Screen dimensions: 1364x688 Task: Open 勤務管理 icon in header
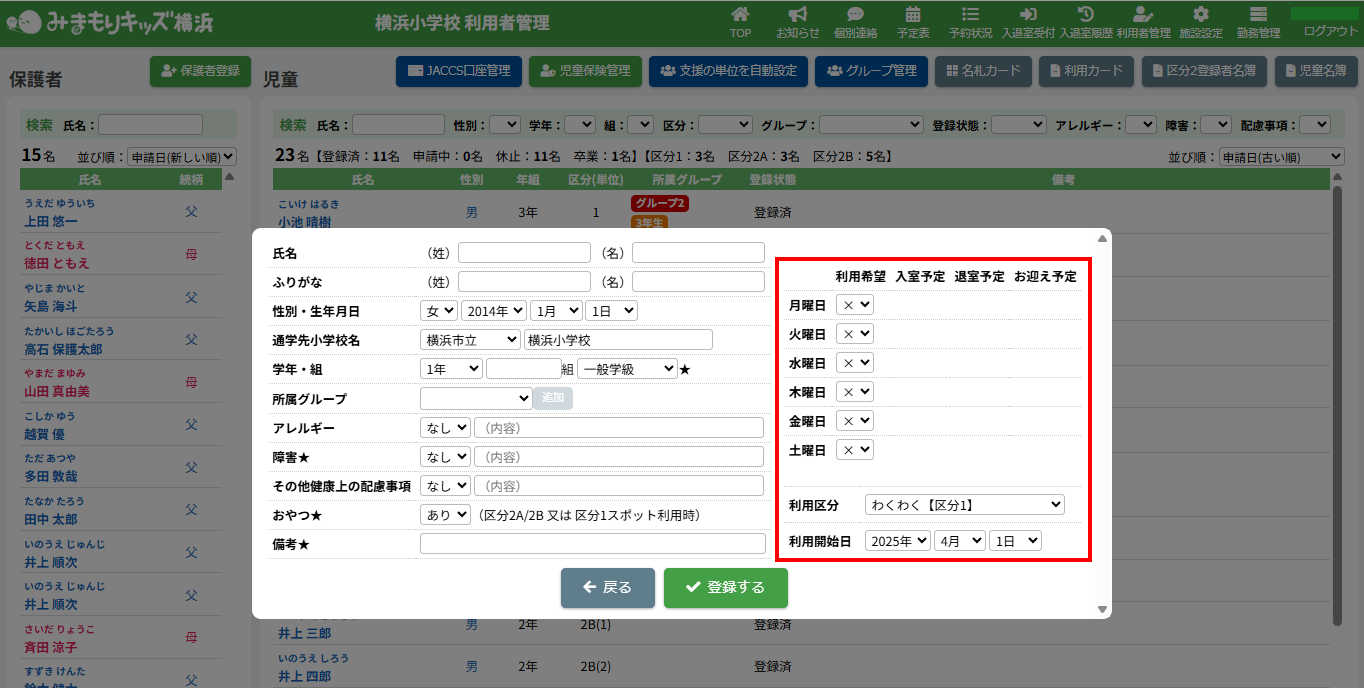tap(1258, 15)
